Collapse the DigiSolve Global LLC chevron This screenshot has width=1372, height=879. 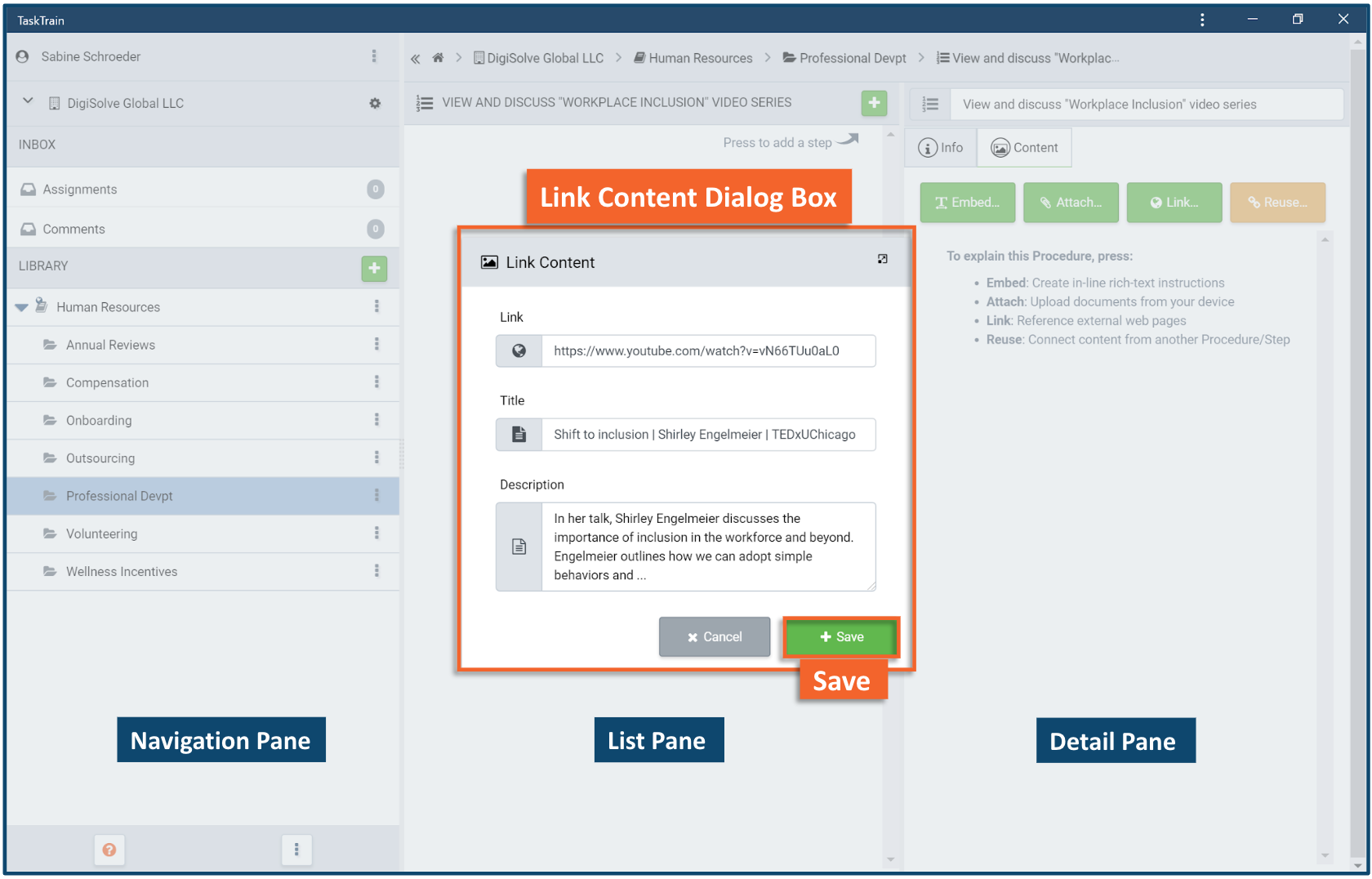(x=28, y=101)
